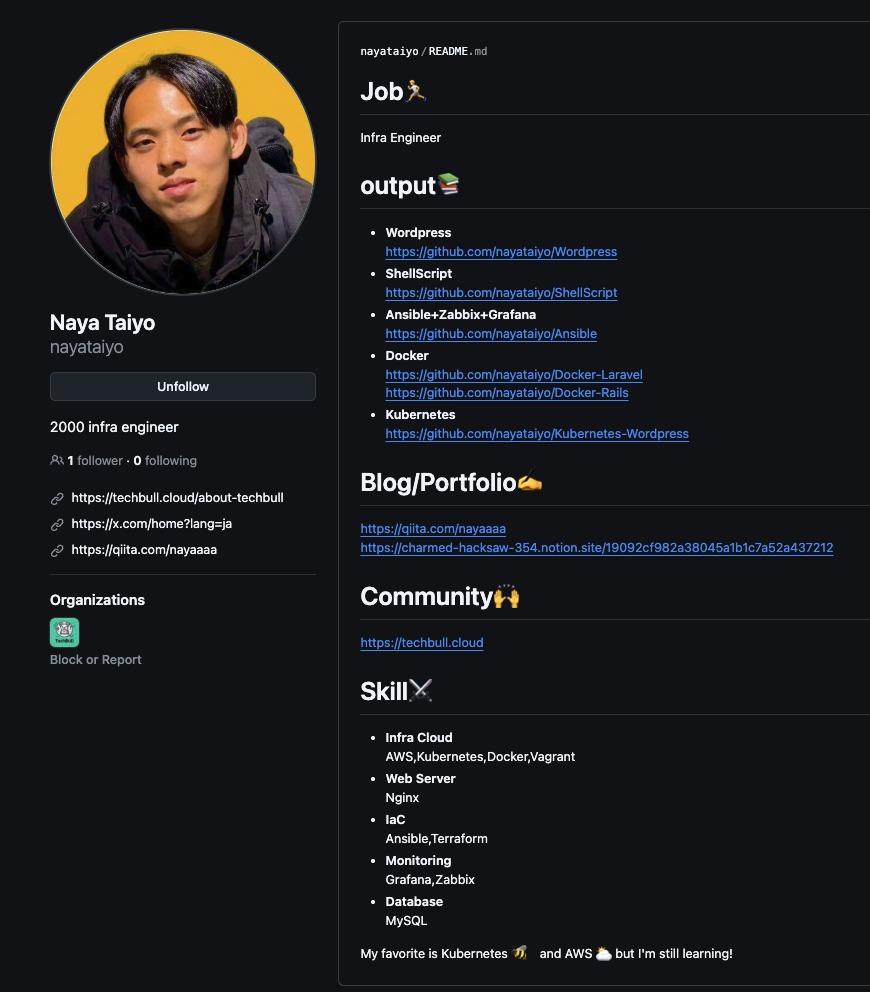The width and height of the screenshot is (870, 992).
Task: Click link icon beside qiita.com/nayaaaa
Action: [x=57, y=550]
